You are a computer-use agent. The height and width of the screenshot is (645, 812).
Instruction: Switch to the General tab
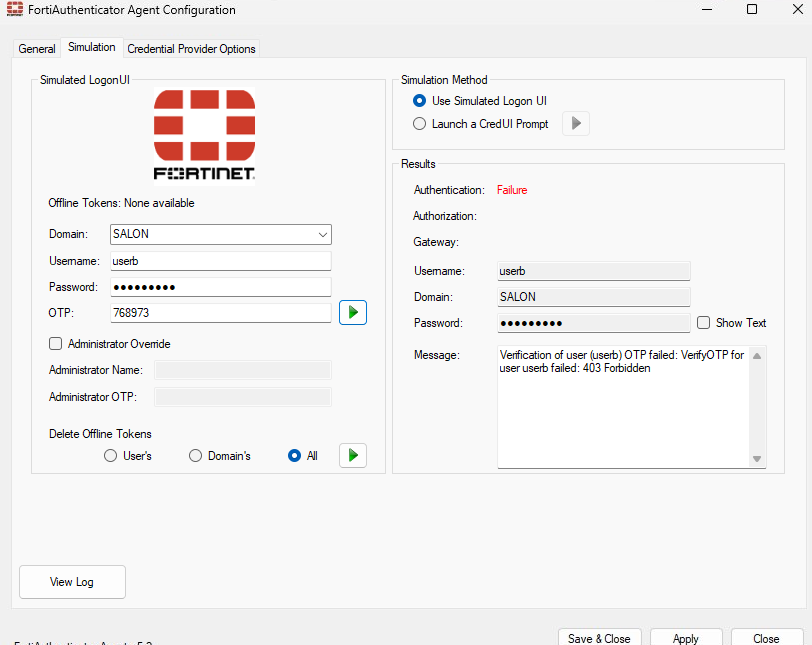37,49
